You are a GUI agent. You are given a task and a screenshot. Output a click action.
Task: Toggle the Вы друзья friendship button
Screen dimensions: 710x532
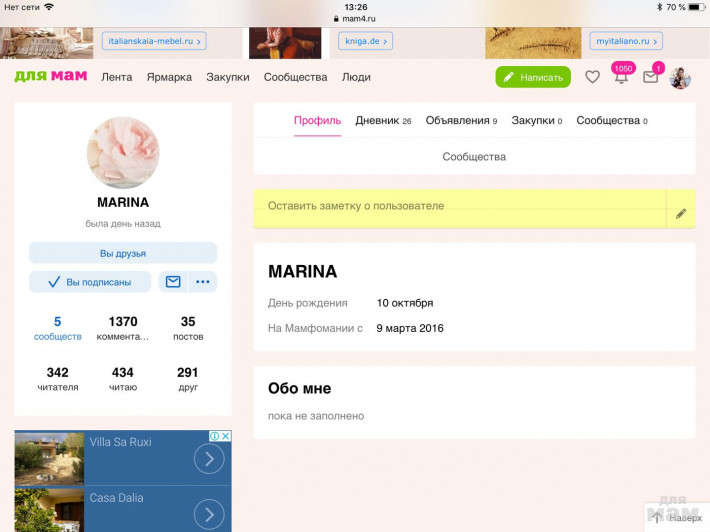coord(123,253)
